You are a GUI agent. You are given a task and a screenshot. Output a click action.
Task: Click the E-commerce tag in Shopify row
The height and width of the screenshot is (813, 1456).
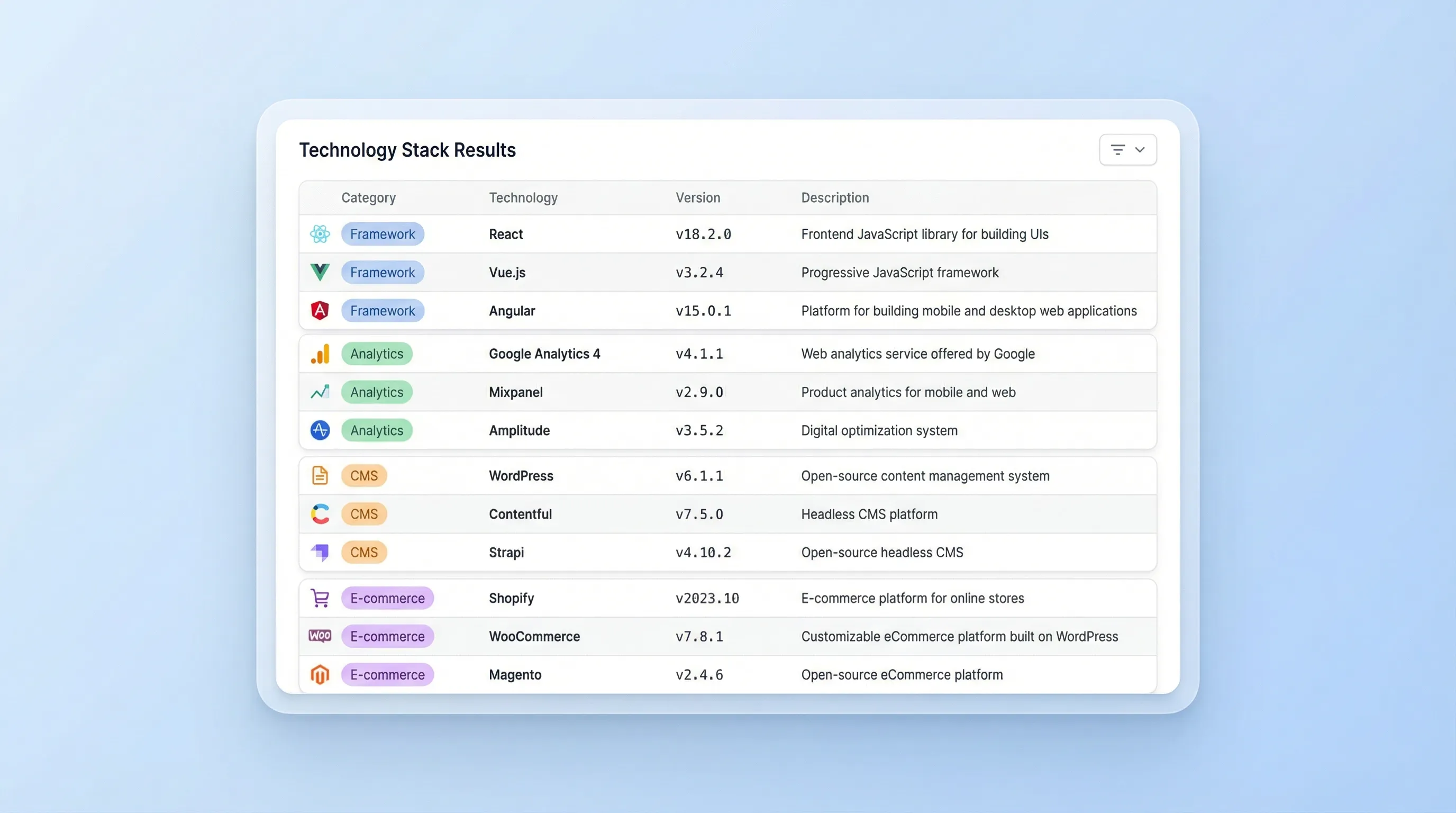[x=388, y=598]
